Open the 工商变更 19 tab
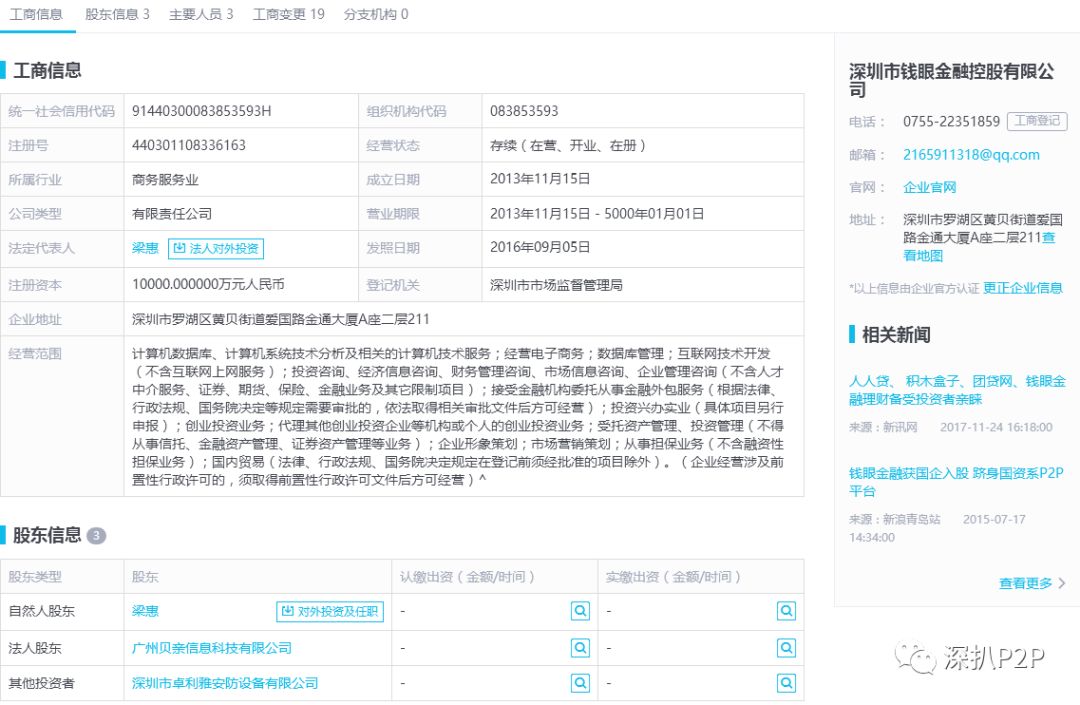 pos(289,14)
